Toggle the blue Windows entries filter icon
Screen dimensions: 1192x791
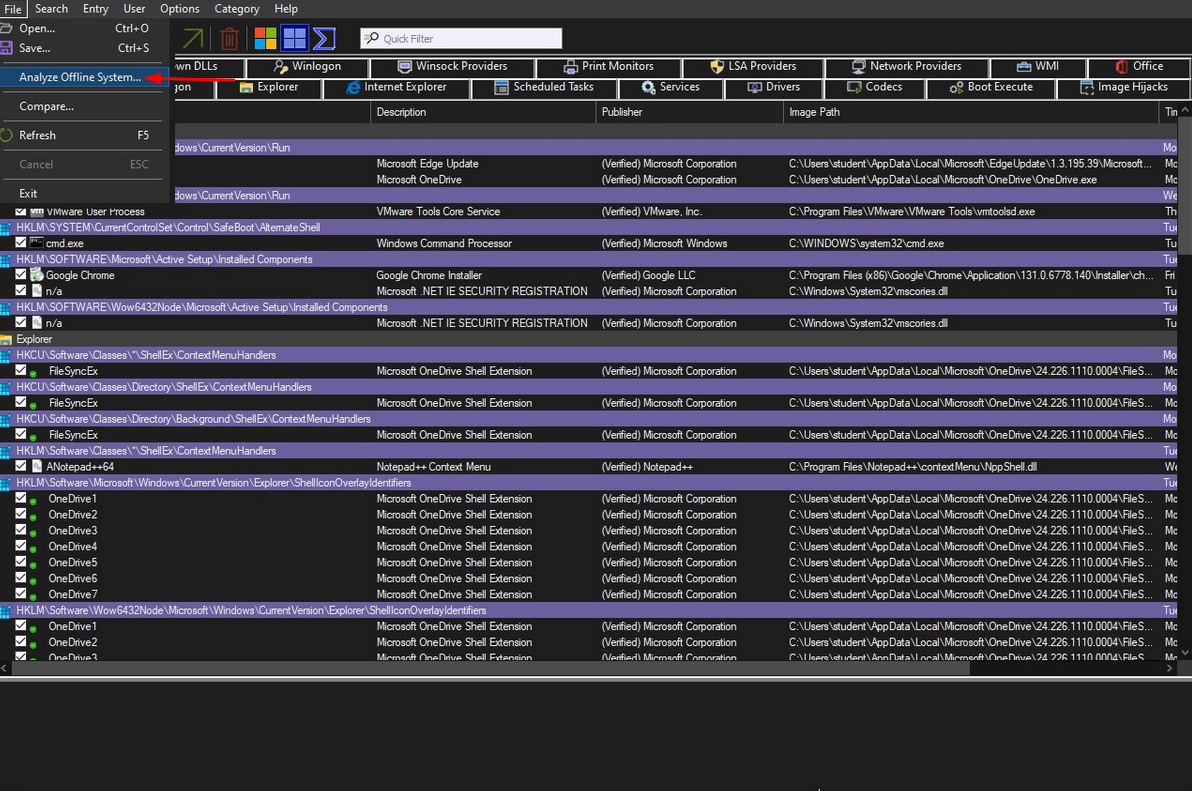(x=294, y=38)
